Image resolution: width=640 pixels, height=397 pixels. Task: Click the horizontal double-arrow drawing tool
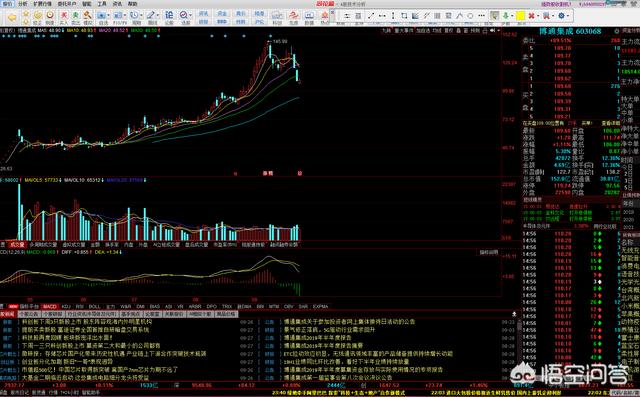[x=382, y=16]
